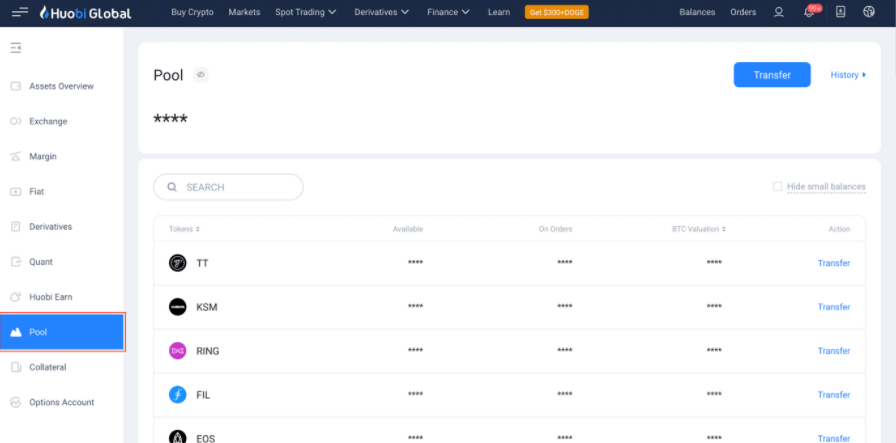The width and height of the screenshot is (896, 443).
Task: Click the RING token name
Action: pos(207,351)
